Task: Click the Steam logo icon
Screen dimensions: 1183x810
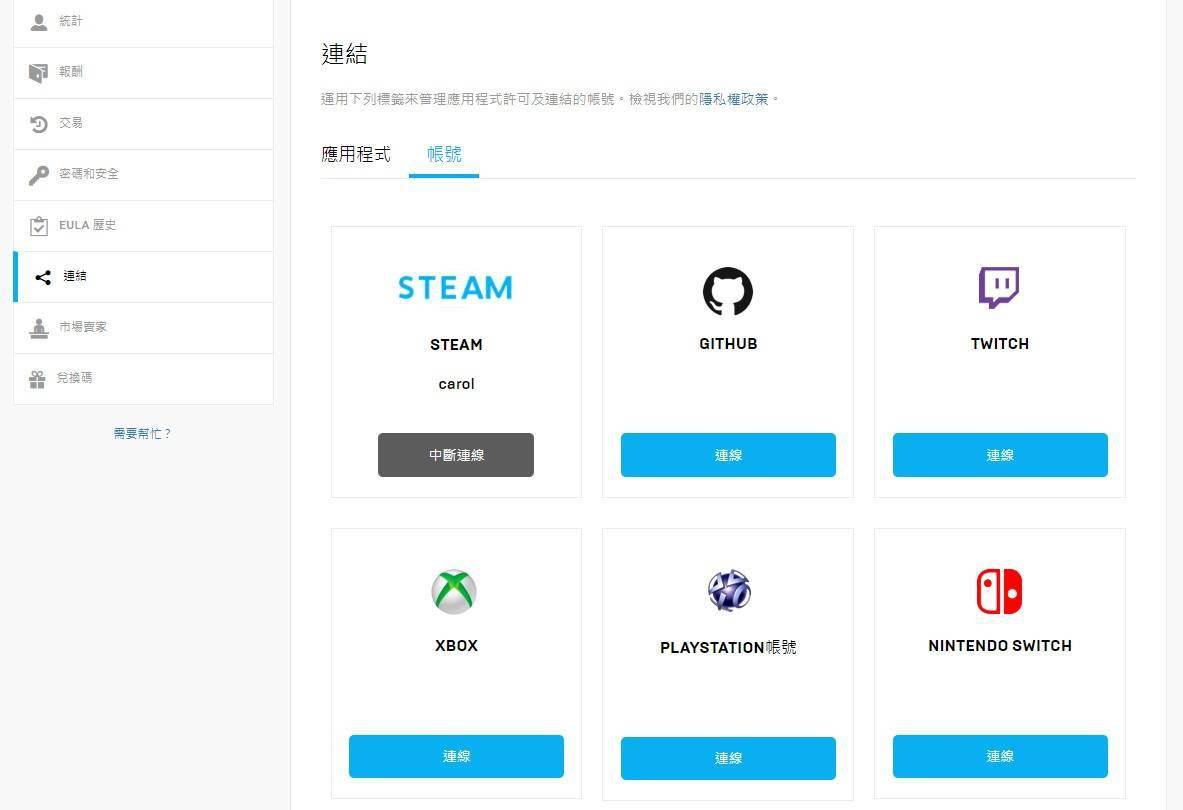Action: click(455, 288)
